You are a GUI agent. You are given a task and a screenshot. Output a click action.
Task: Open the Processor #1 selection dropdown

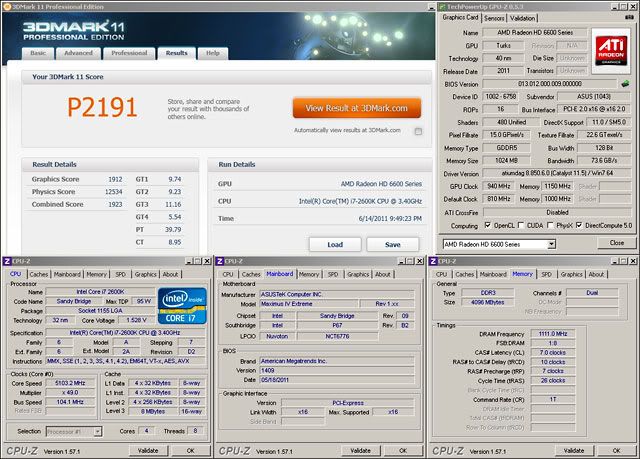coord(98,431)
